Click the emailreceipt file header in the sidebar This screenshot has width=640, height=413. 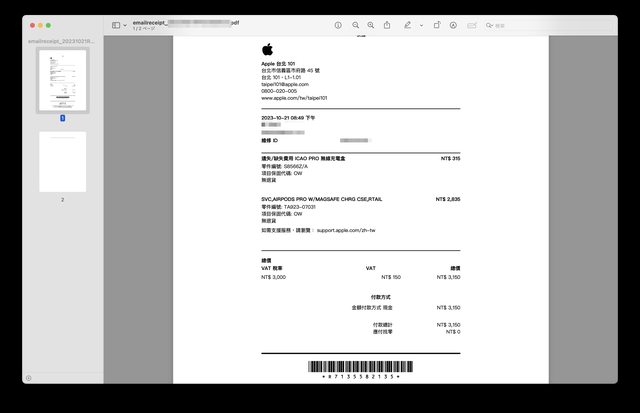click(60, 41)
